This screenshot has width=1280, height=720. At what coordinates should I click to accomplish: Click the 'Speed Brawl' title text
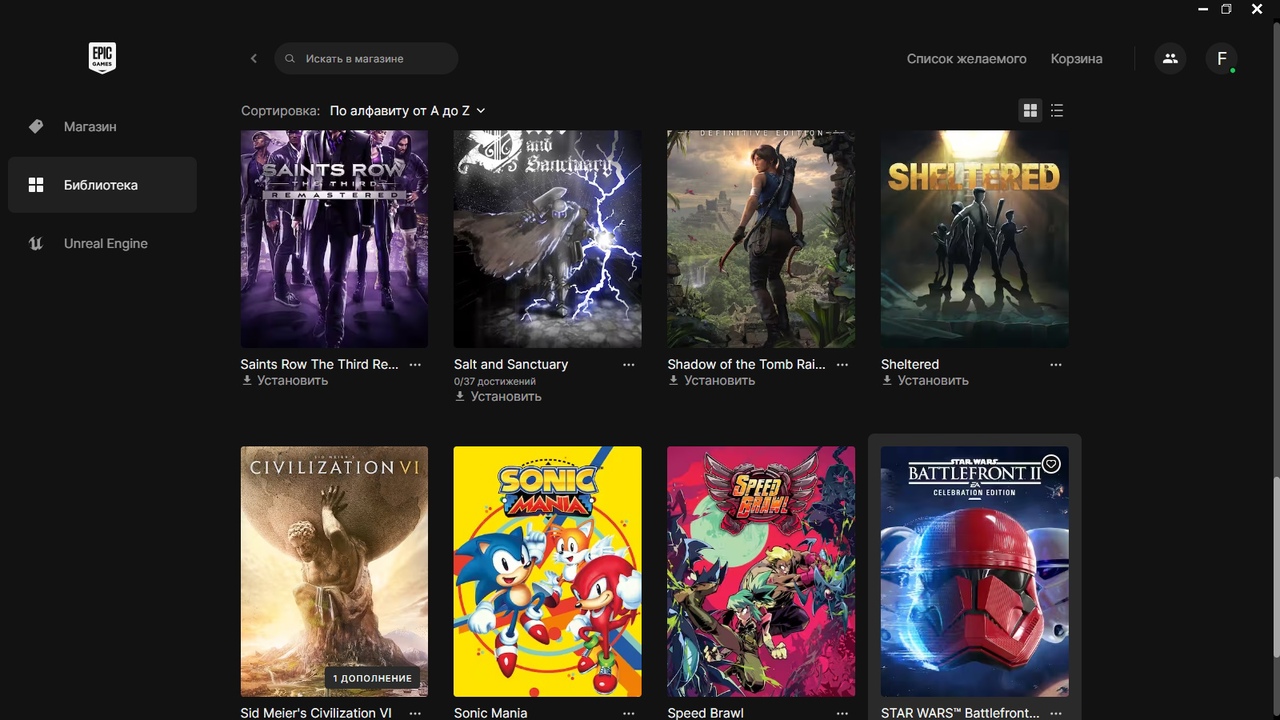[x=706, y=713]
